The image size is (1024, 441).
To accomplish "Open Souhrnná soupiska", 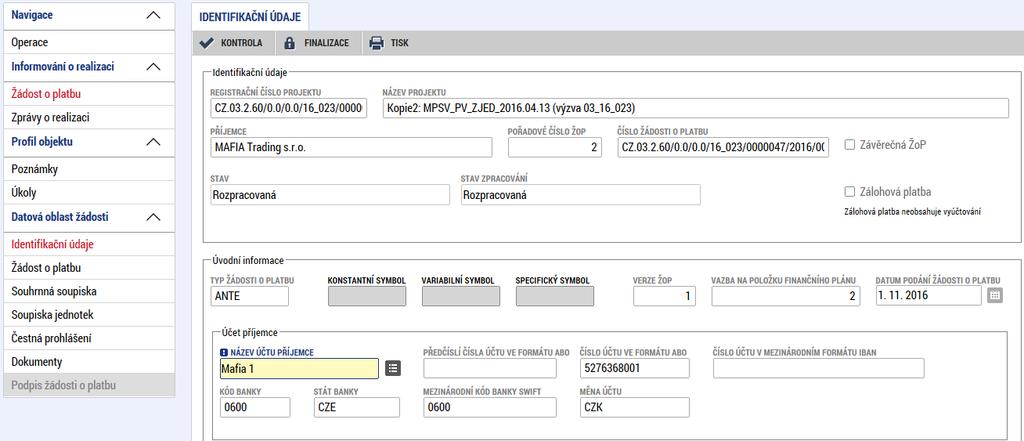I will (89, 291).
